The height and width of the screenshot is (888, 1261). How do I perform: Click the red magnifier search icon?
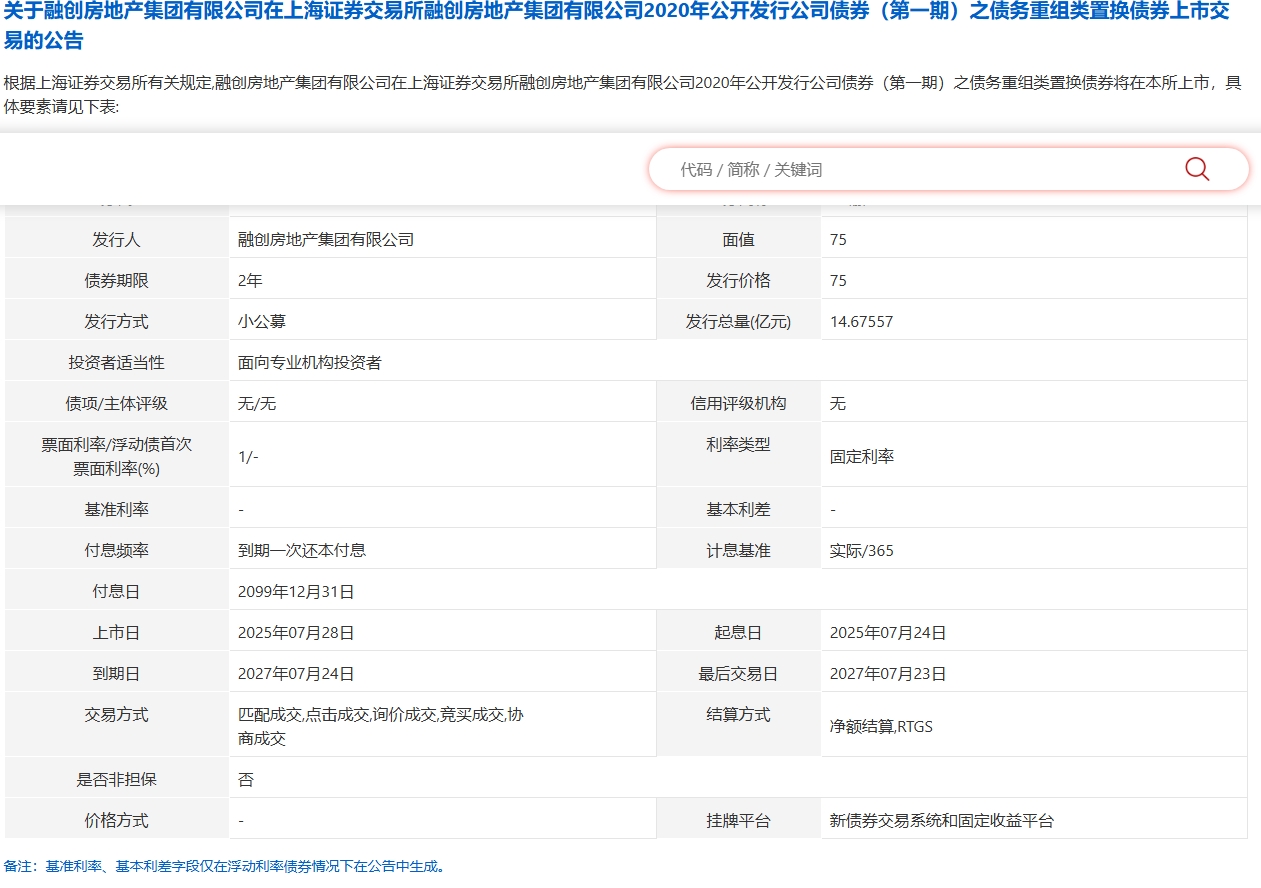click(1197, 169)
